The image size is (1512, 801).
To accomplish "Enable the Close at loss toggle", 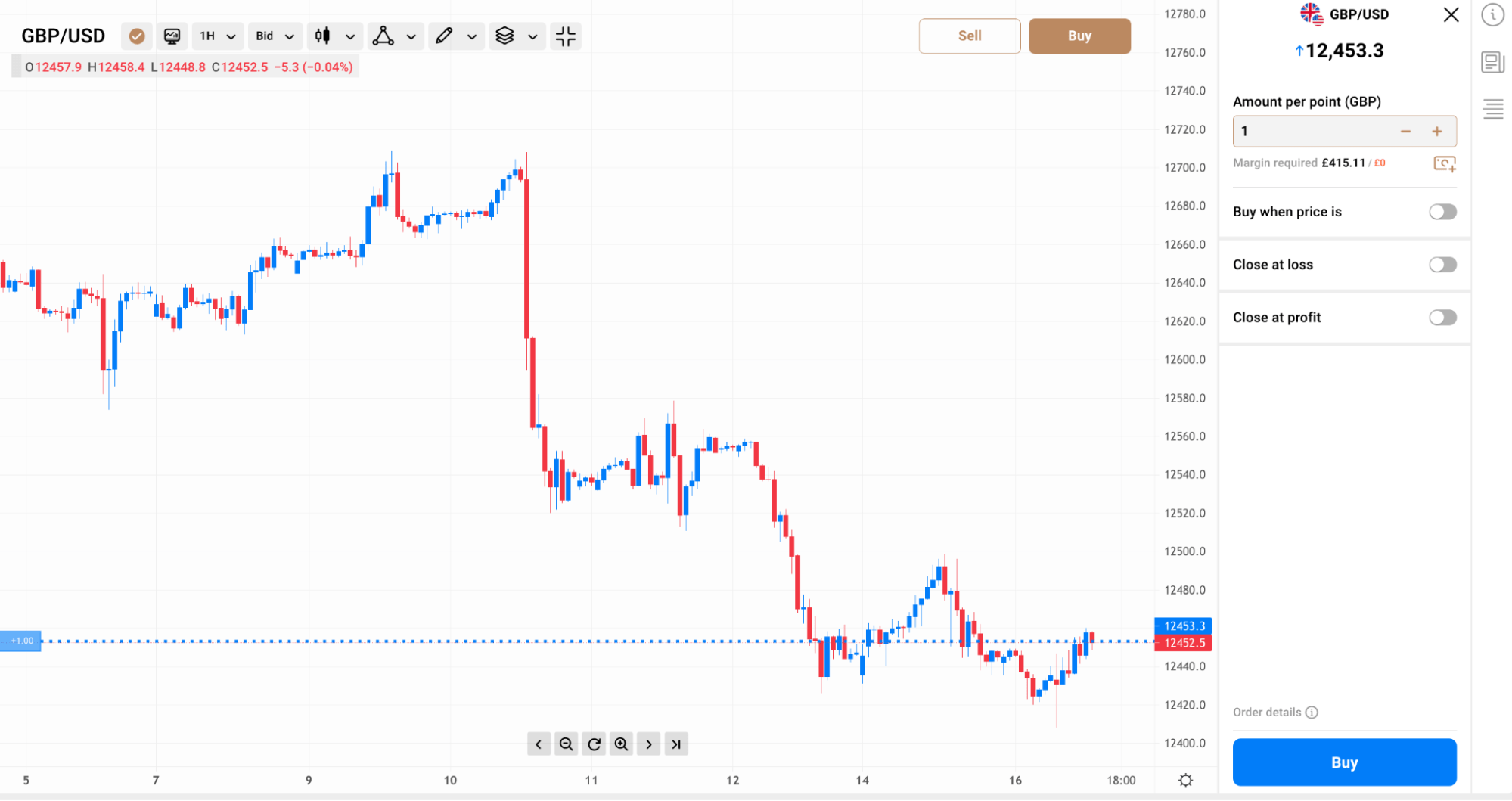I will (x=1442, y=265).
